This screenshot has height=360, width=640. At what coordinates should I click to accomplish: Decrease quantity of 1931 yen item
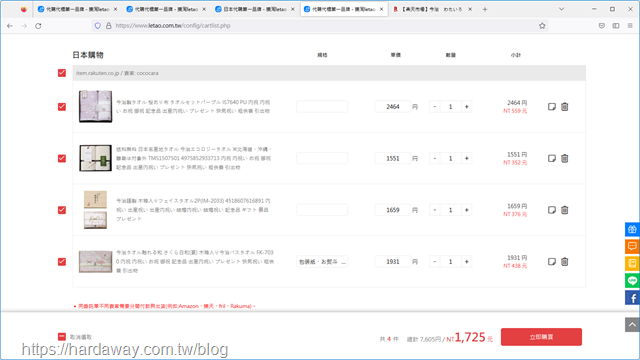tap(435, 262)
